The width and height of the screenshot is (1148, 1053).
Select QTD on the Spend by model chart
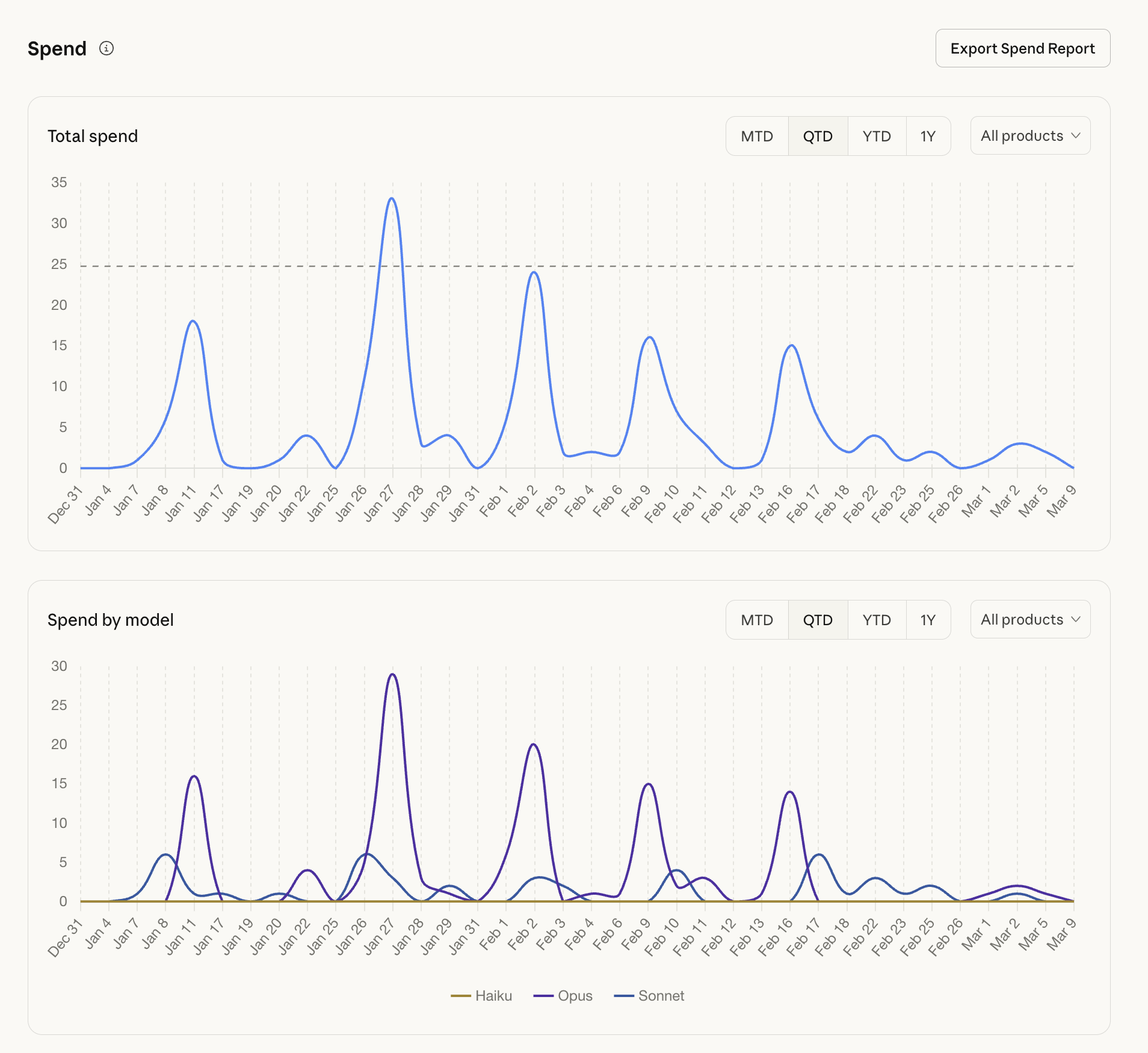pyautogui.click(x=818, y=619)
